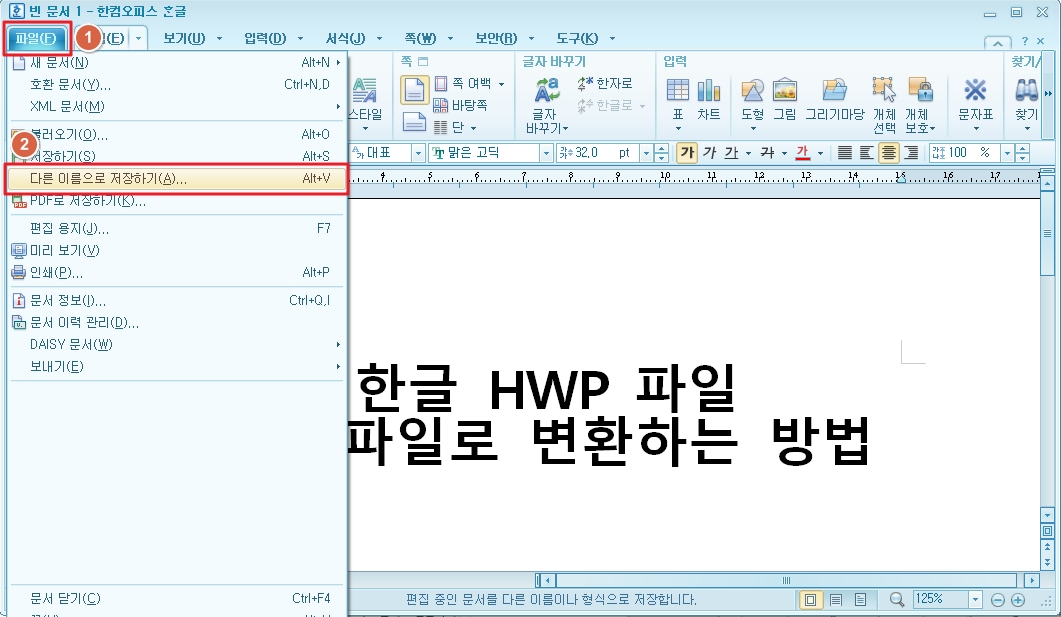Toggle bold formatting

point(687,152)
